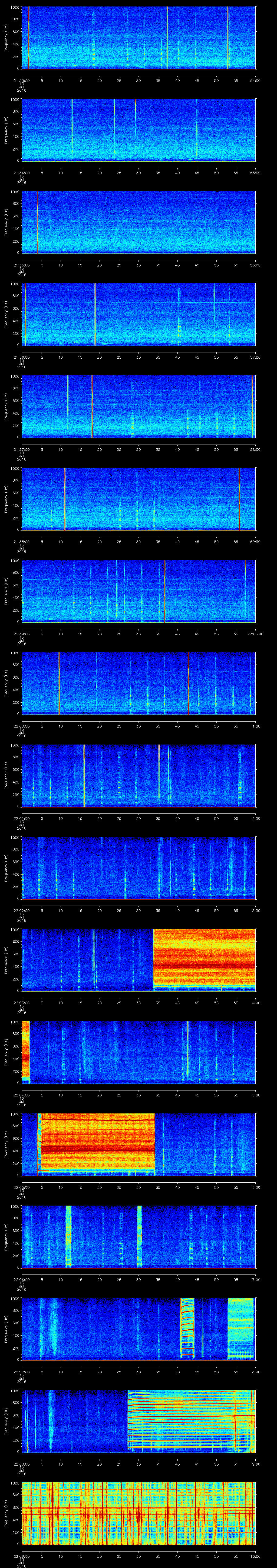Image resolution: width=277 pixels, height=1568 pixels.
Task: Select the orange broadband noise block in 22:03:00 panel
Action: (205, 958)
